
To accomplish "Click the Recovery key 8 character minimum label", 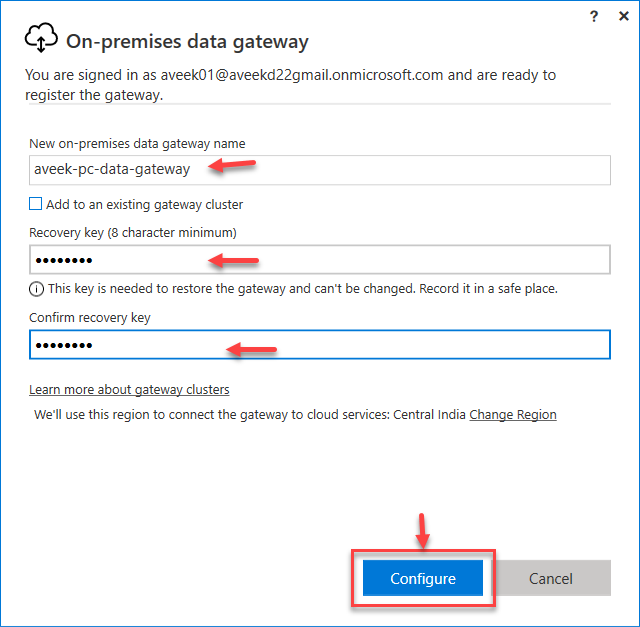I will tap(132, 233).
